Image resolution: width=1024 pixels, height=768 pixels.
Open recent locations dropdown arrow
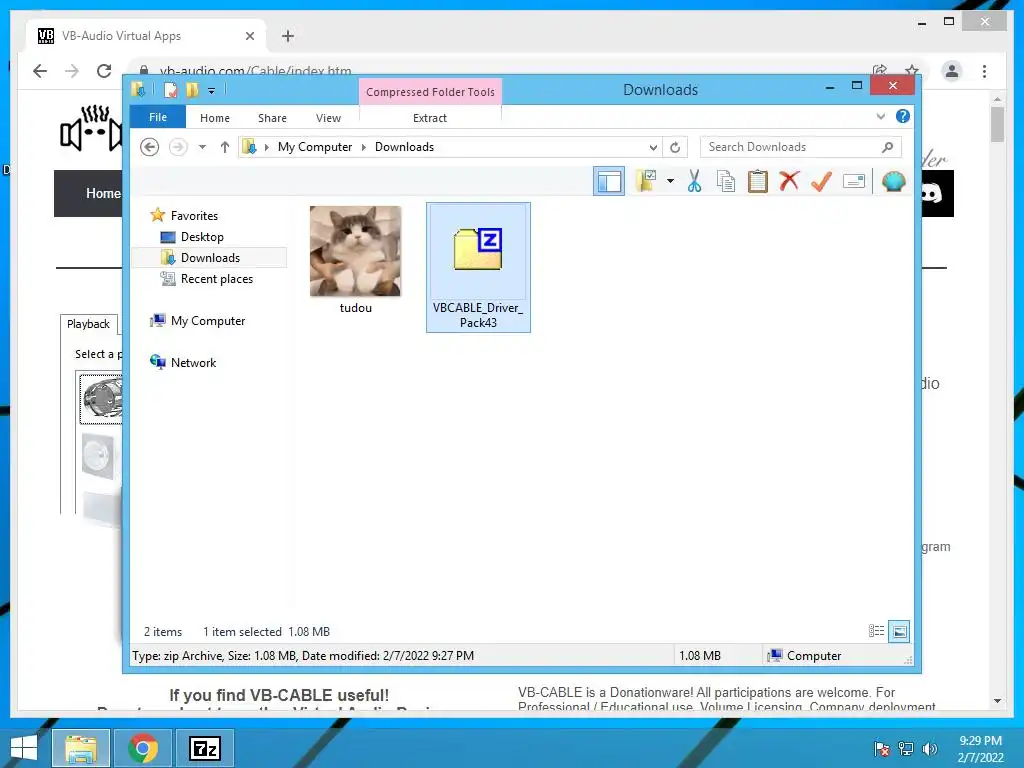[x=202, y=147]
